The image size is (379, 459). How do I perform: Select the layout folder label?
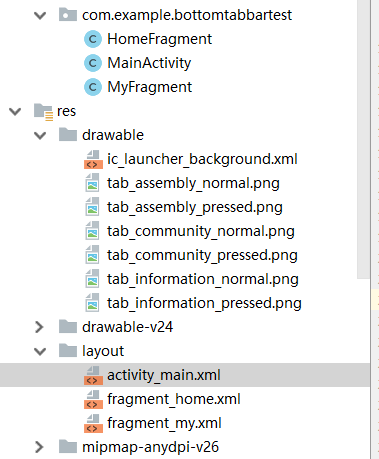click(103, 351)
